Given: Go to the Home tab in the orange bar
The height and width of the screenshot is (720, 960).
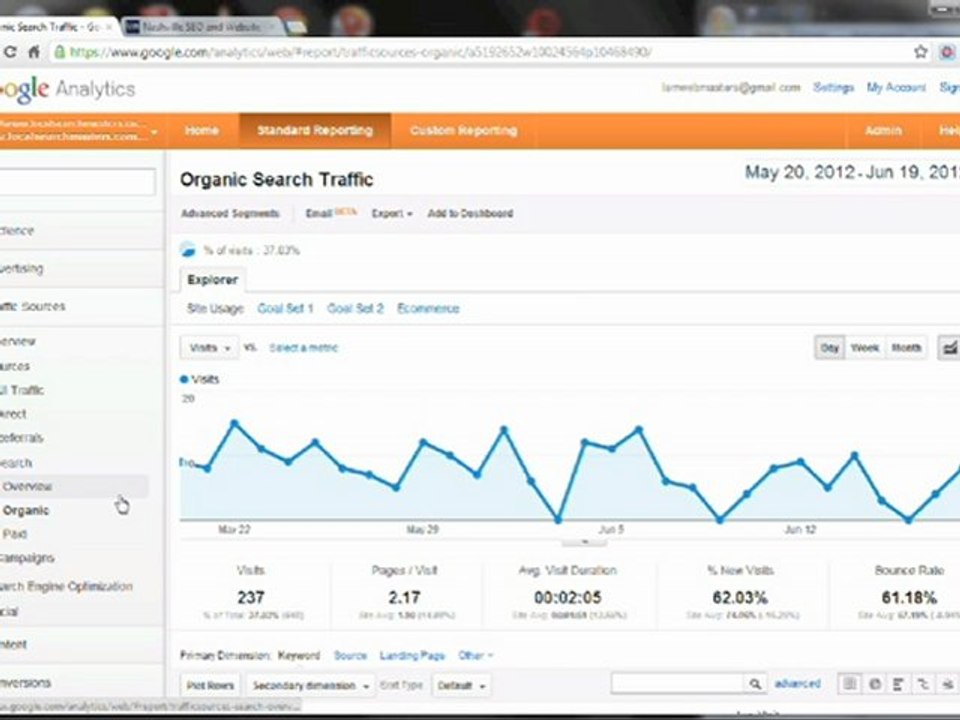Looking at the screenshot, I should click(x=201, y=130).
